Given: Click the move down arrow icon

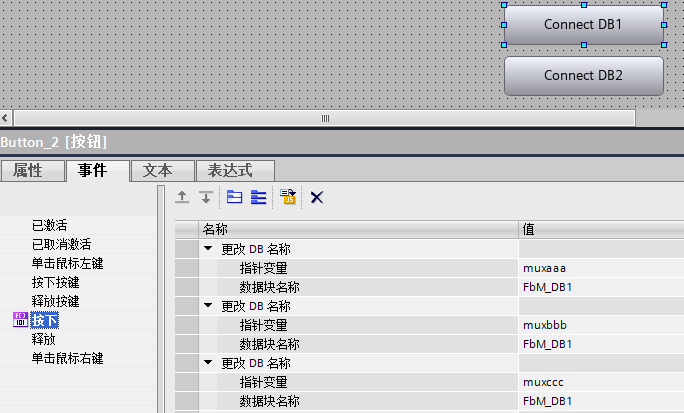Looking at the screenshot, I should [x=205, y=198].
